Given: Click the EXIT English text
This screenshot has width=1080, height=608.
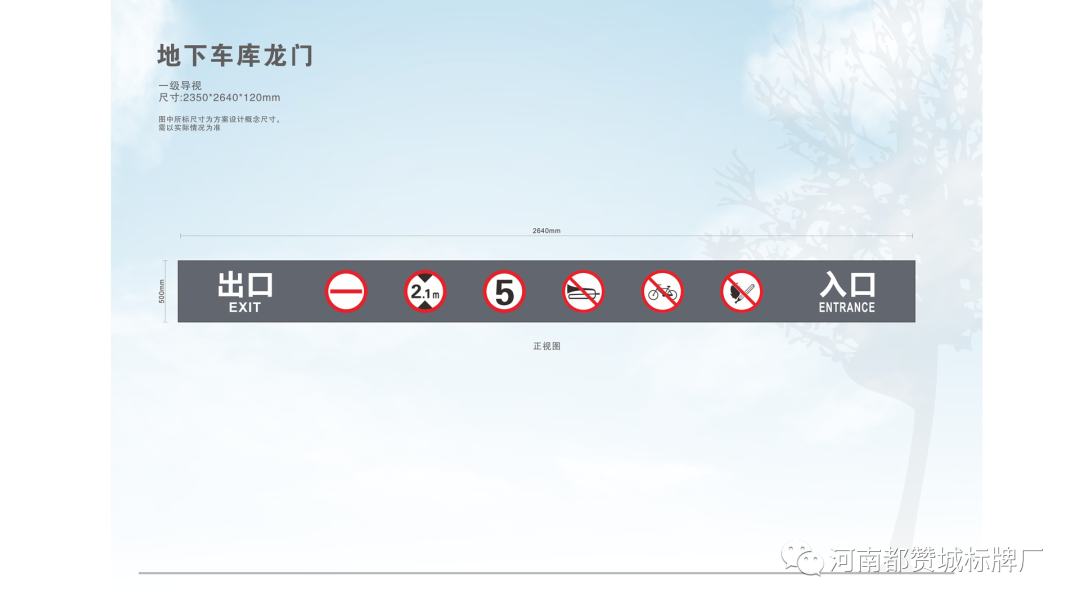Looking at the screenshot, I should [245, 308].
